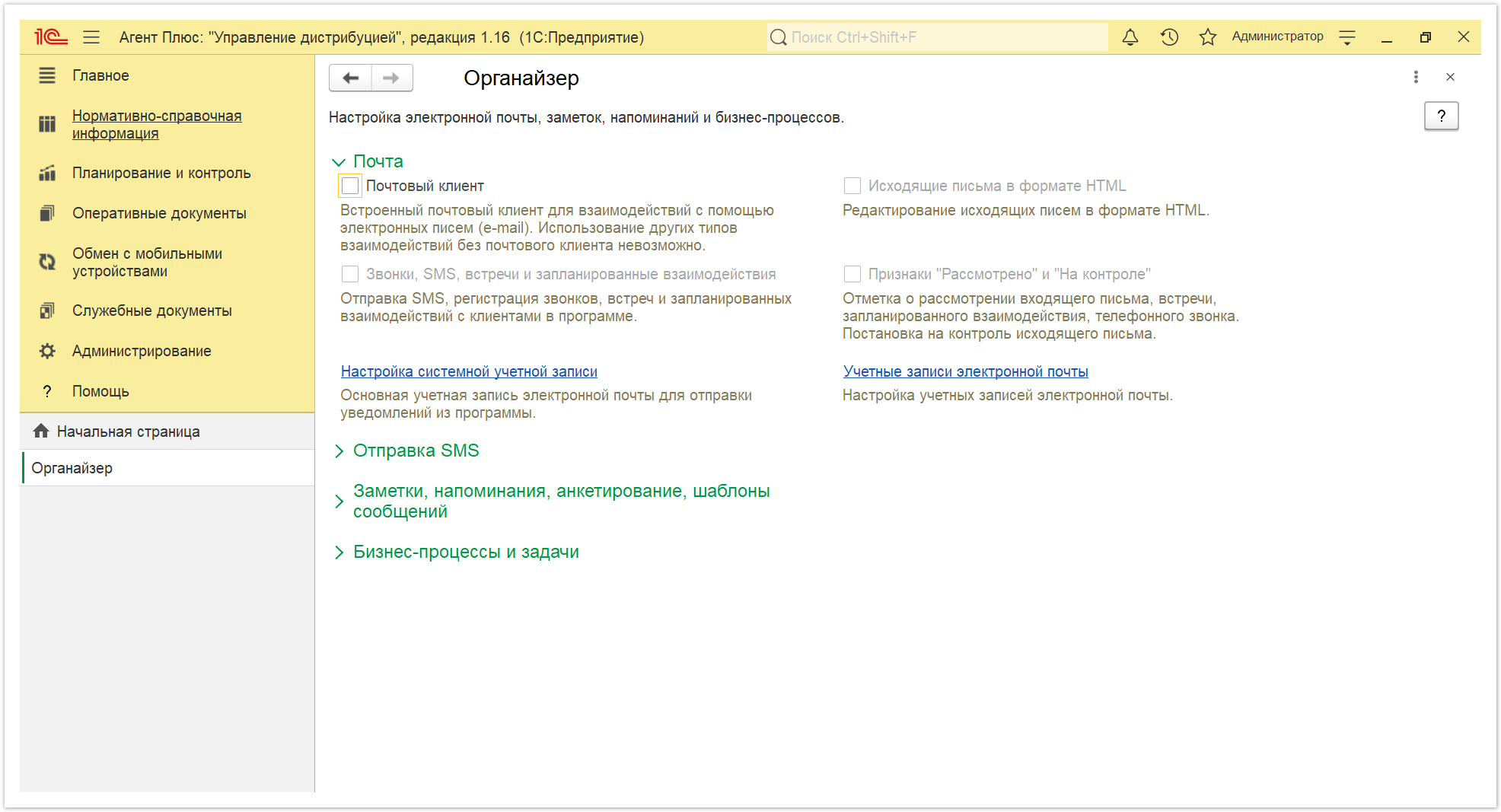1501x812 pixels.
Task: Open Администрирование section
Action: point(142,351)
